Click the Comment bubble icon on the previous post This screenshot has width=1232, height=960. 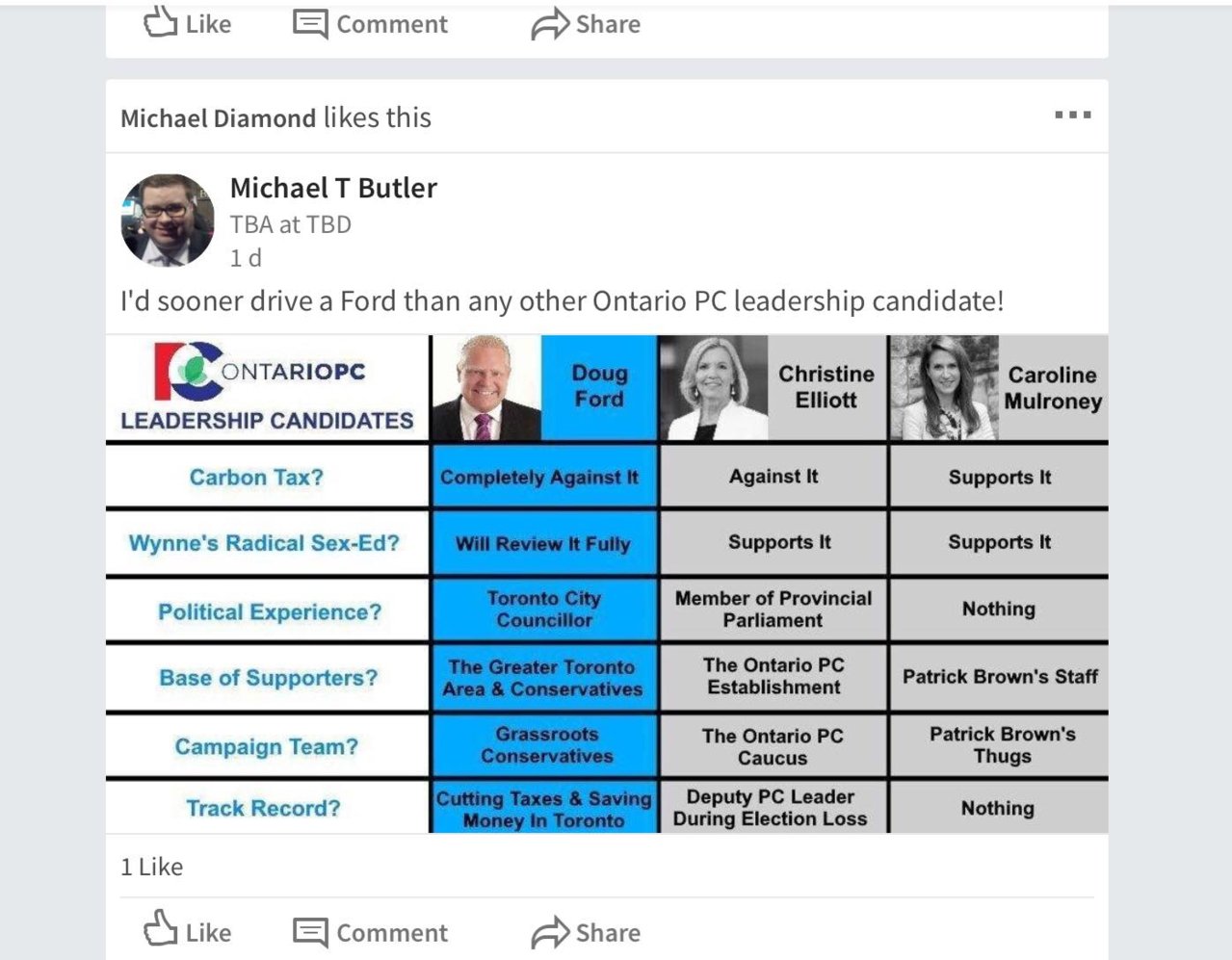pyautogui.click(x=310, y=23)
